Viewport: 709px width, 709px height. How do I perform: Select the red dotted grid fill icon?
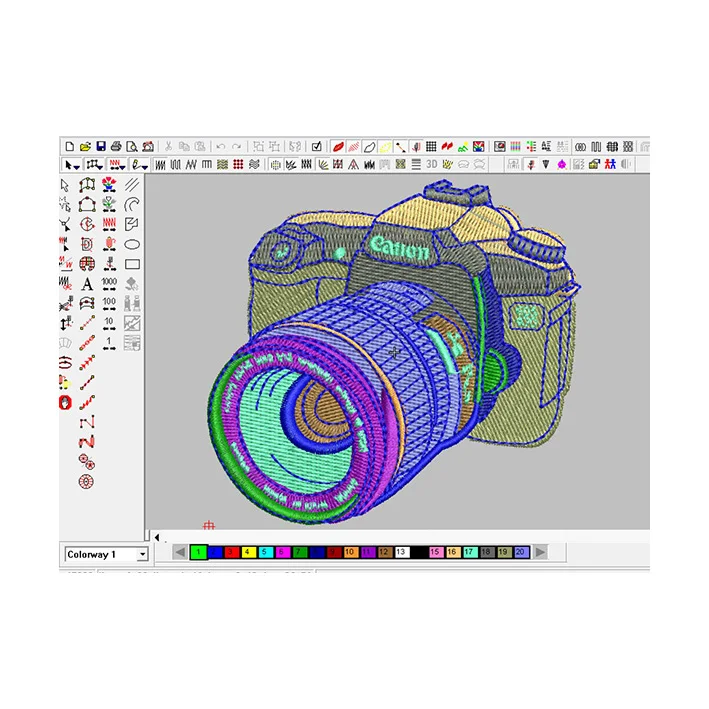click(x=238, y=165)
